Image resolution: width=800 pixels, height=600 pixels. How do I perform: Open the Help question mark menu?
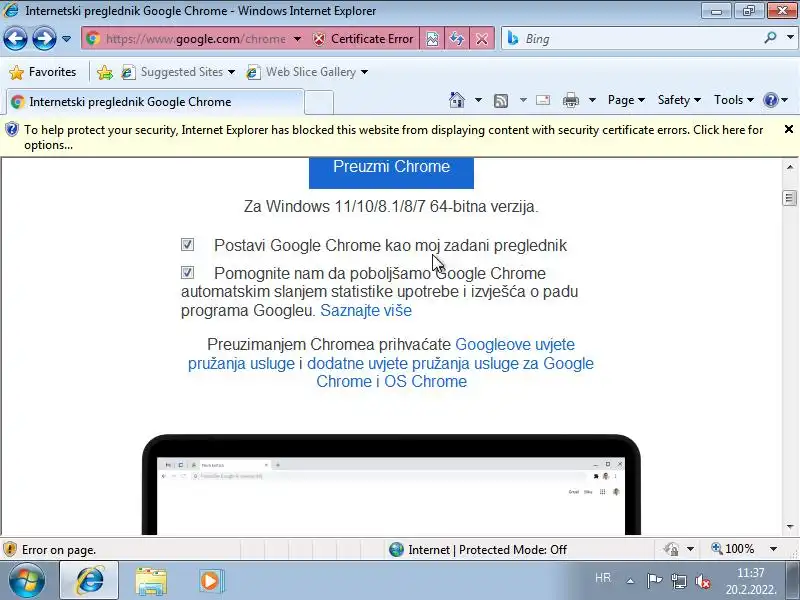click(x=776, y=100)
